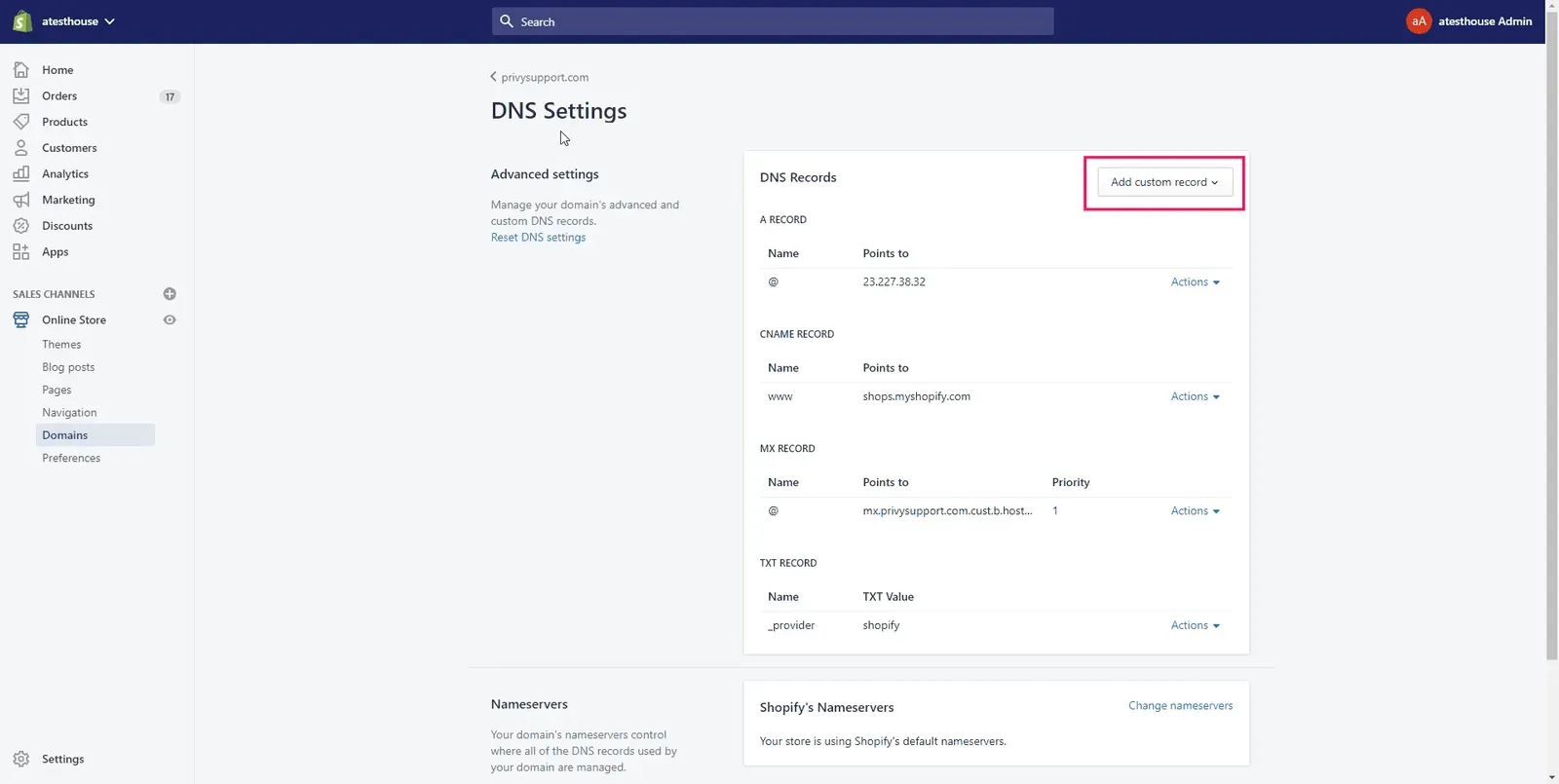1559x784 pixels.
Task: Select Online Store sales channel
Action: point(74,319)
